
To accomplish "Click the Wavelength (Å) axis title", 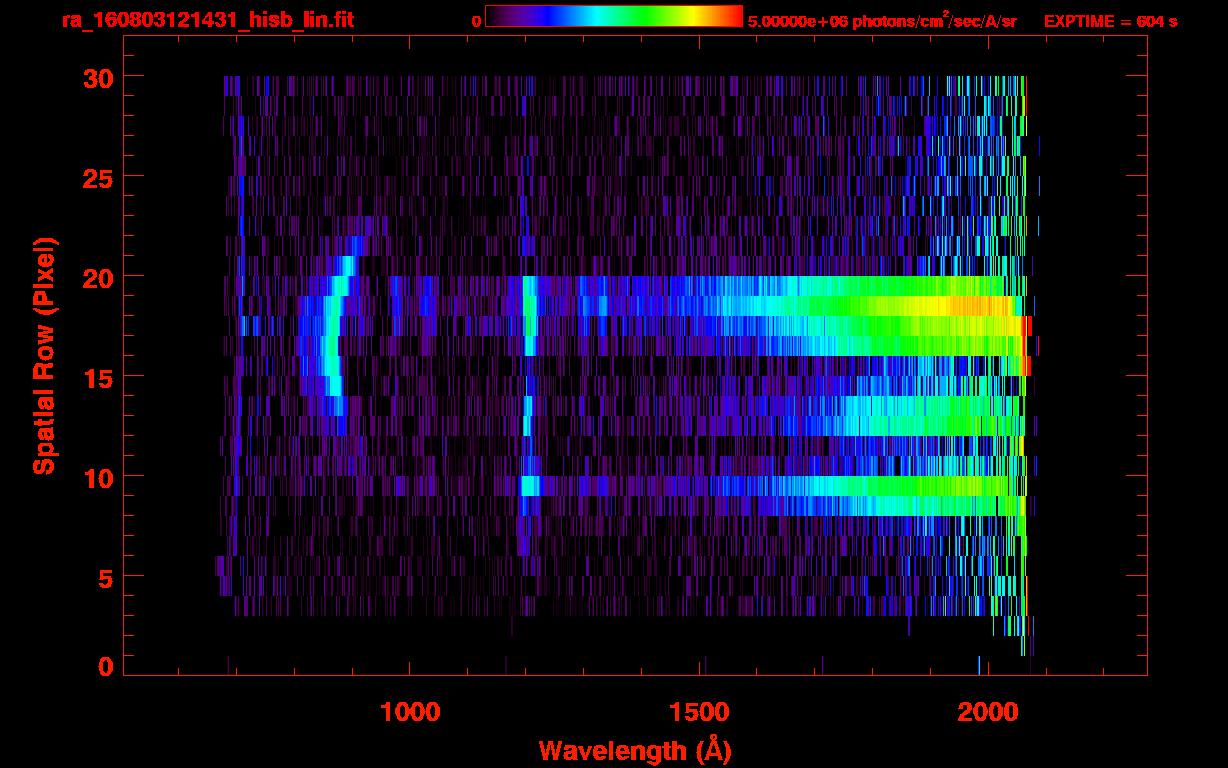I will 635,749.
